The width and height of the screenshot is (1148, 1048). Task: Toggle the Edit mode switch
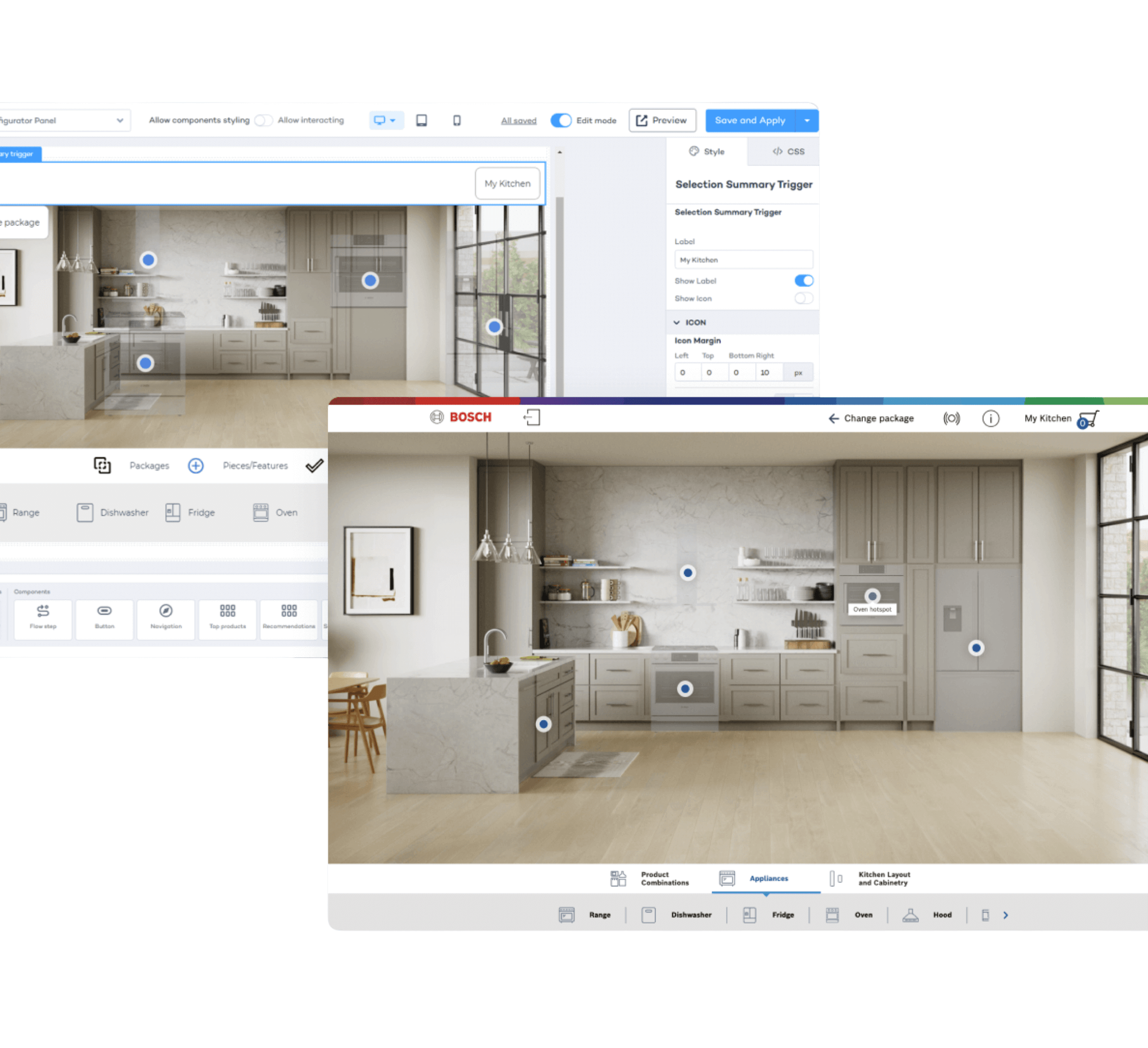click(561, 120)
